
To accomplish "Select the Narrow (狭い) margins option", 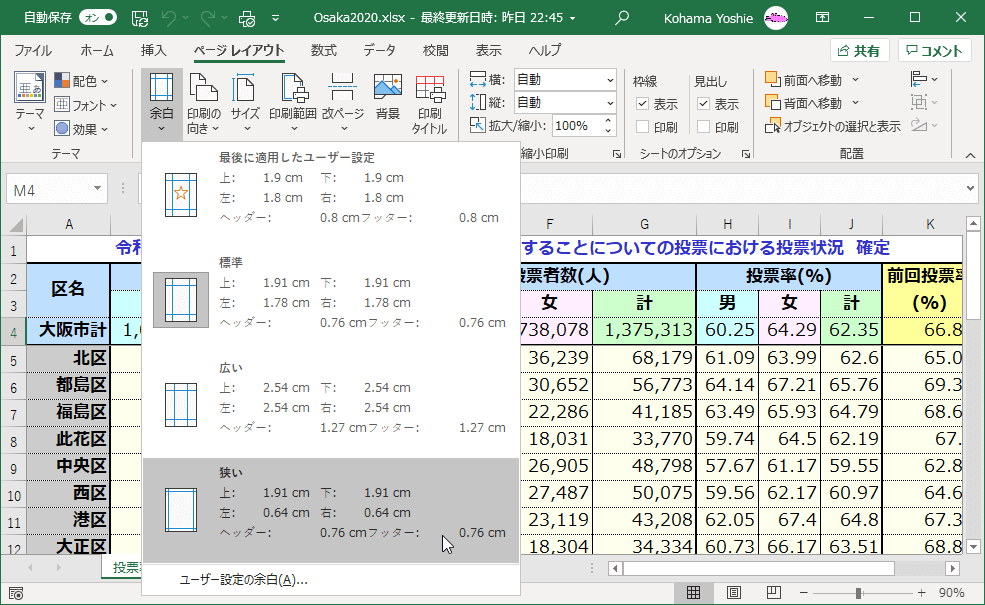I will 330,510.
